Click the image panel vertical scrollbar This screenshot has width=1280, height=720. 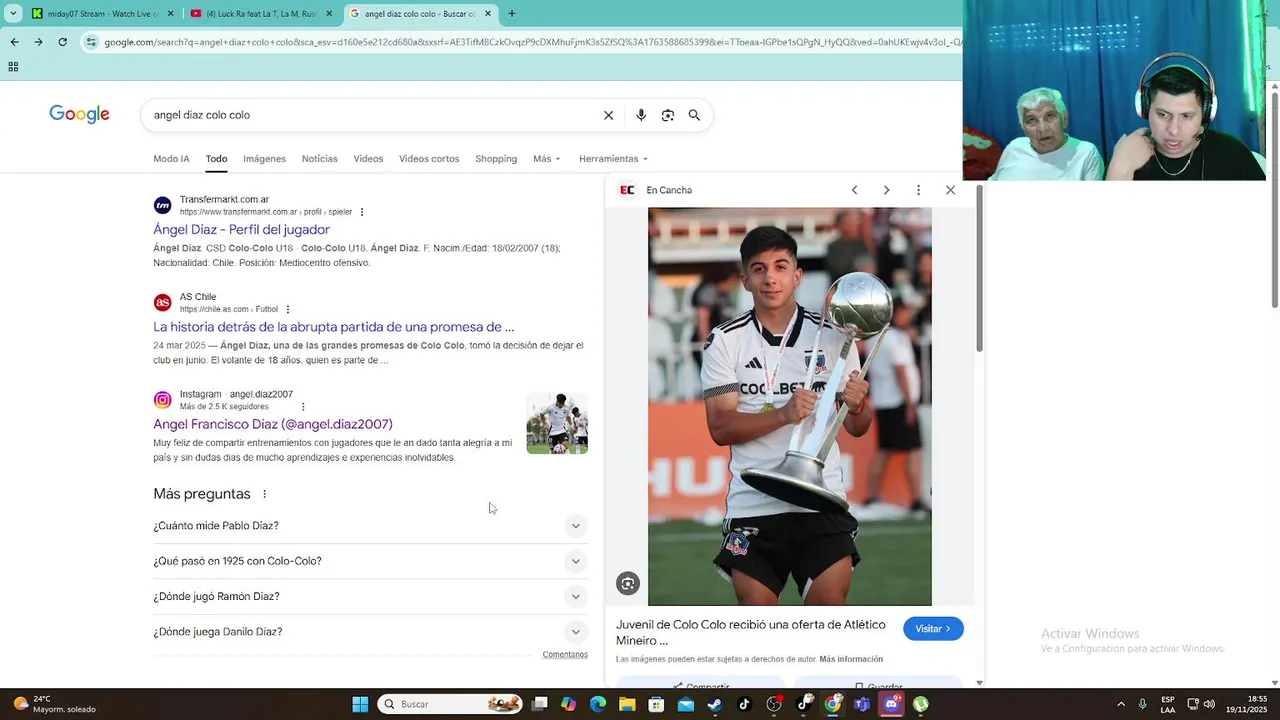pos(979,270)
